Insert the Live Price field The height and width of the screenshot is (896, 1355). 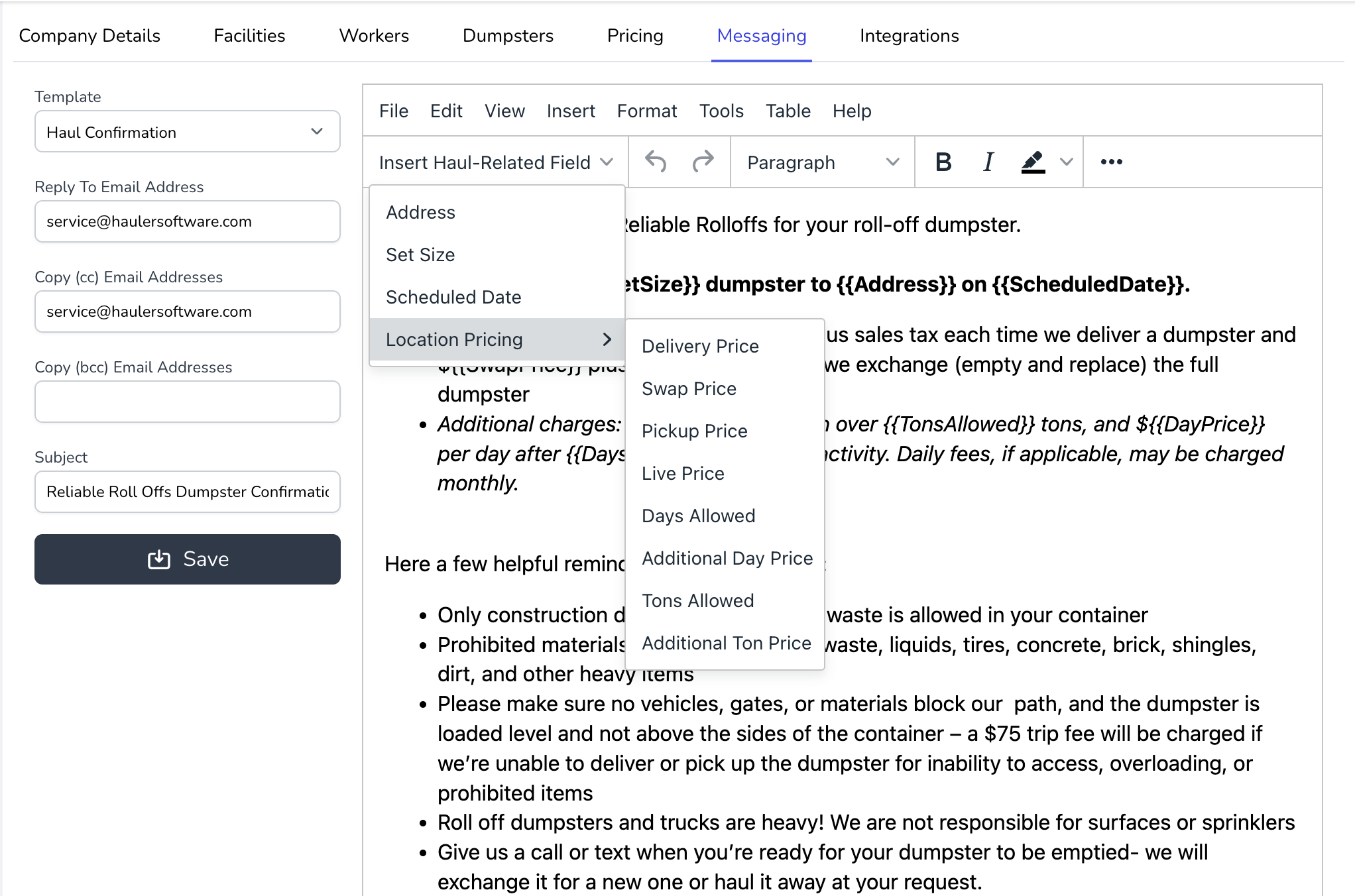point(725,473)
